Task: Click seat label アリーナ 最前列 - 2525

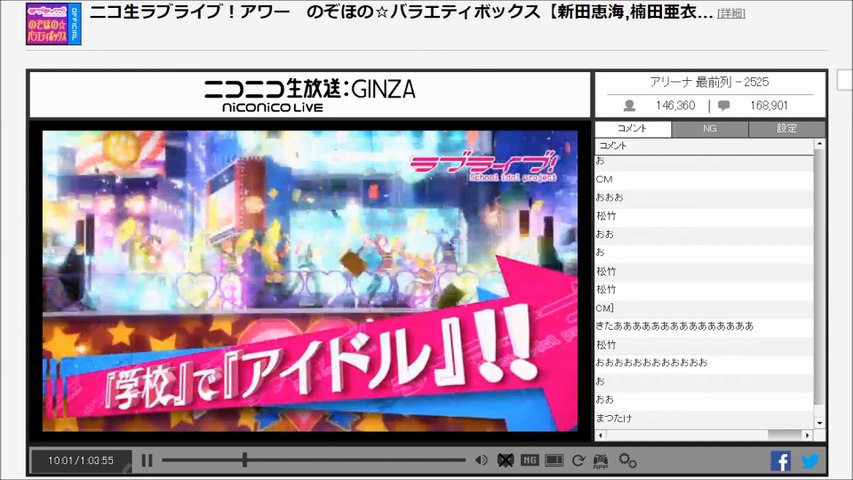Action: [709, 82]
